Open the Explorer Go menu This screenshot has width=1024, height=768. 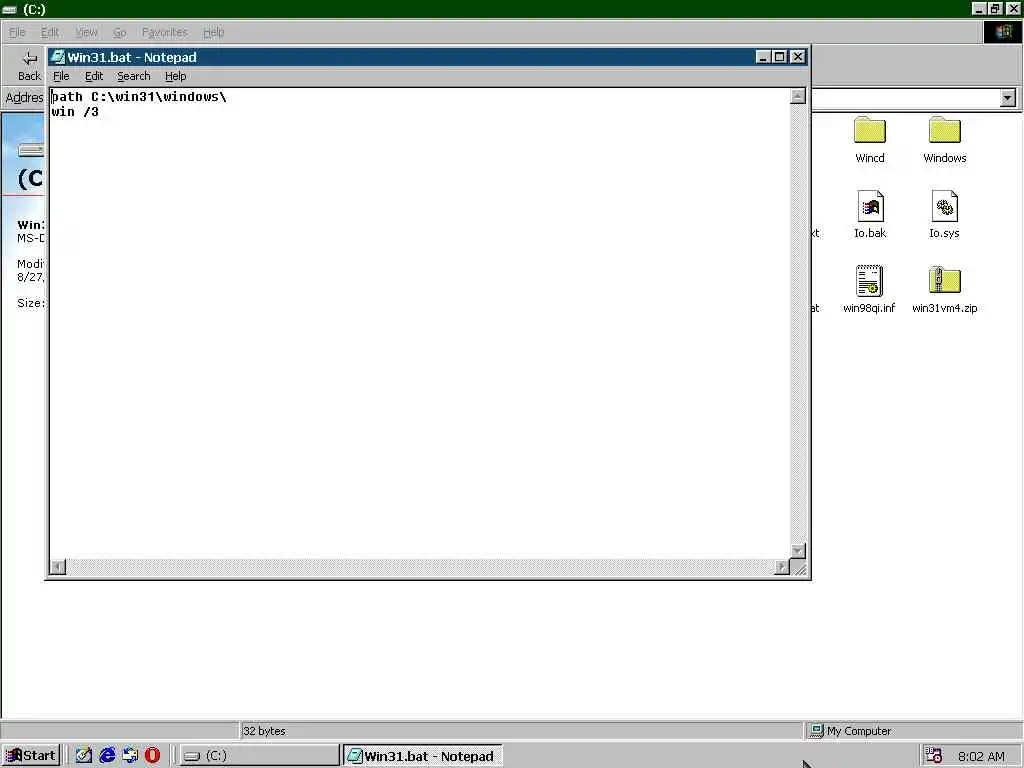click(120, 32)
